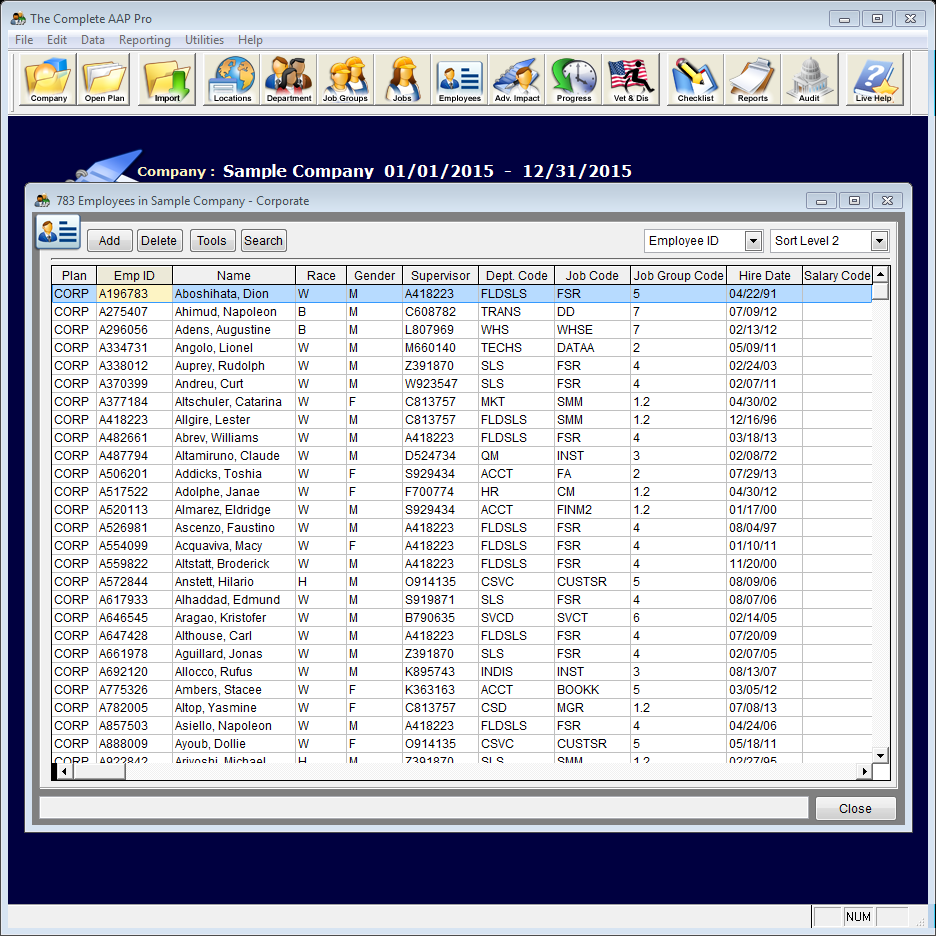This screenshot has height=936, width=936.
Task: Open the Audit building icon
Action: [809, 80]
